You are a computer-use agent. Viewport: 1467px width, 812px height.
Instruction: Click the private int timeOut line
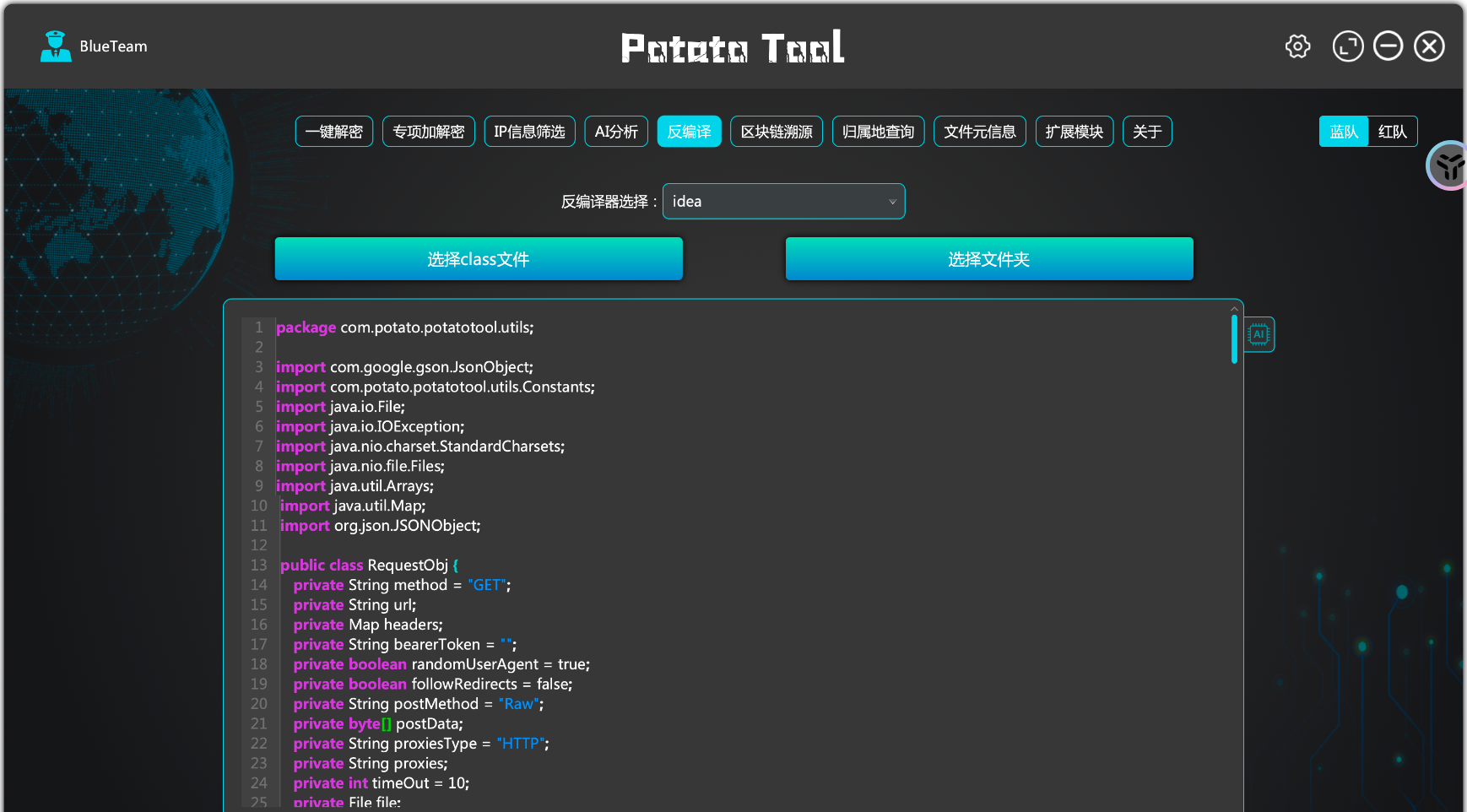tap(382, 783)
